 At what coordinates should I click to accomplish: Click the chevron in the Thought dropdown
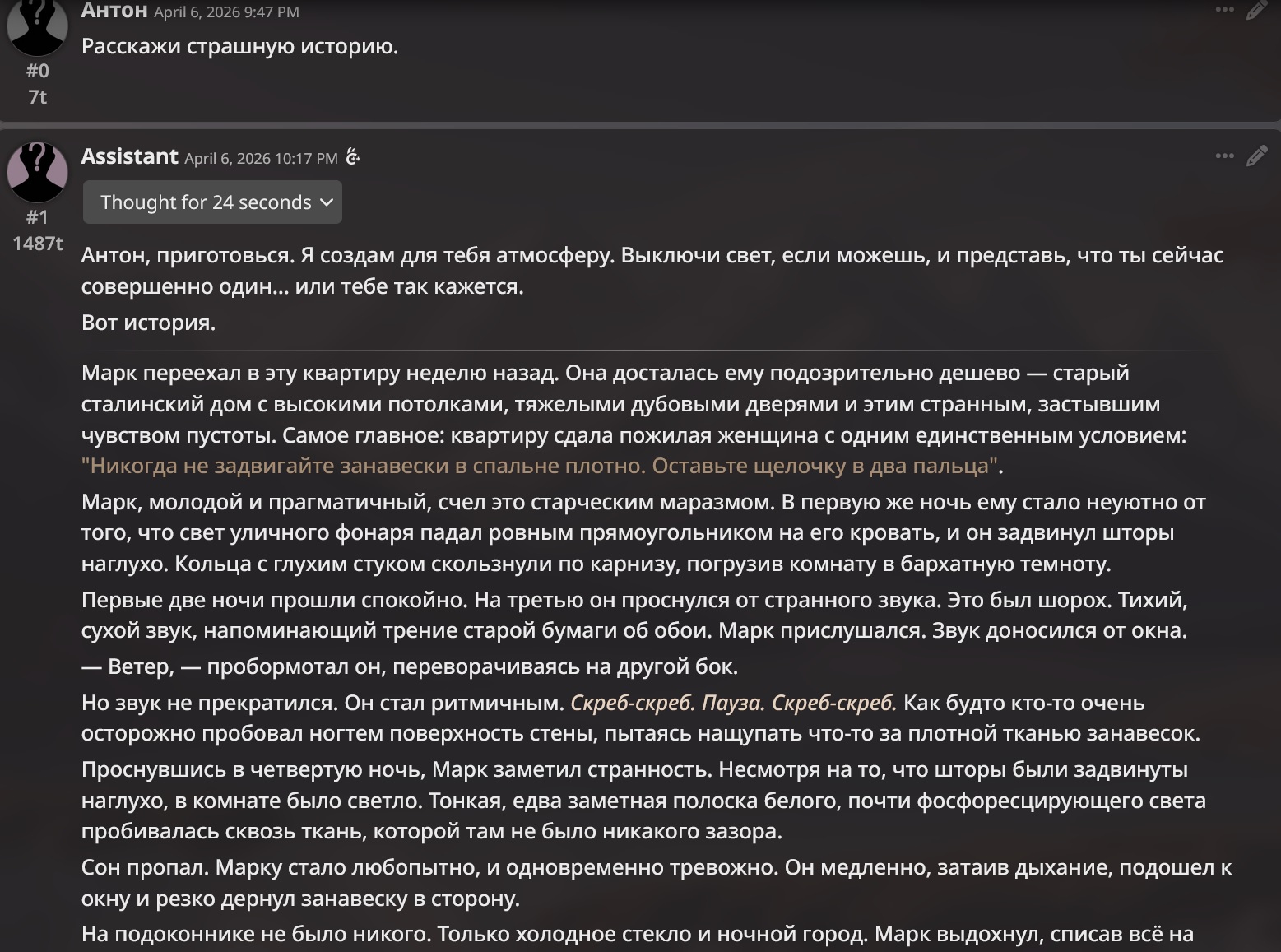pos(326,202)
